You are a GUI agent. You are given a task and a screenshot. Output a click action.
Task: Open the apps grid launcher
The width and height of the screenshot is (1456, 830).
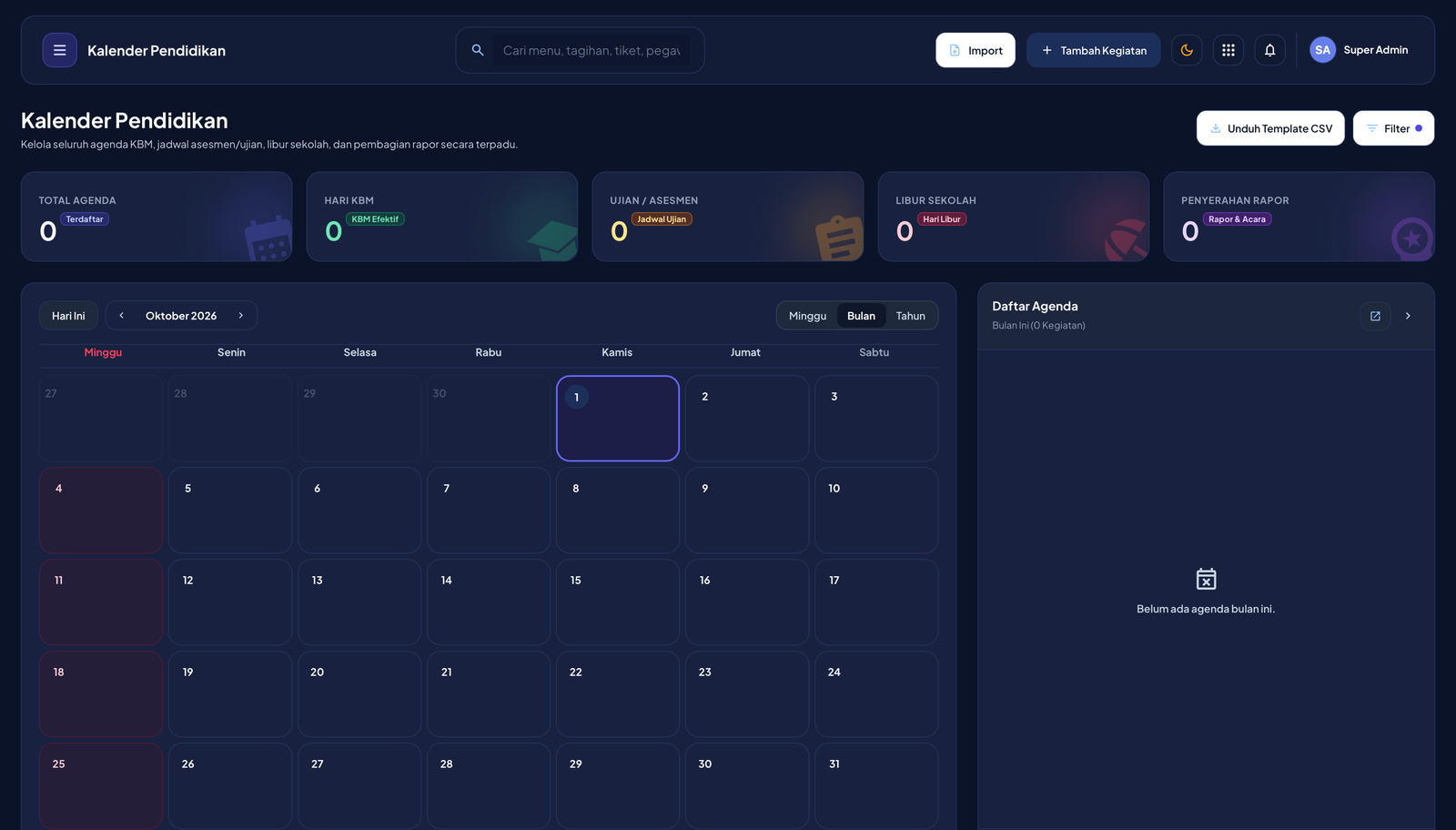point(1228,50)
